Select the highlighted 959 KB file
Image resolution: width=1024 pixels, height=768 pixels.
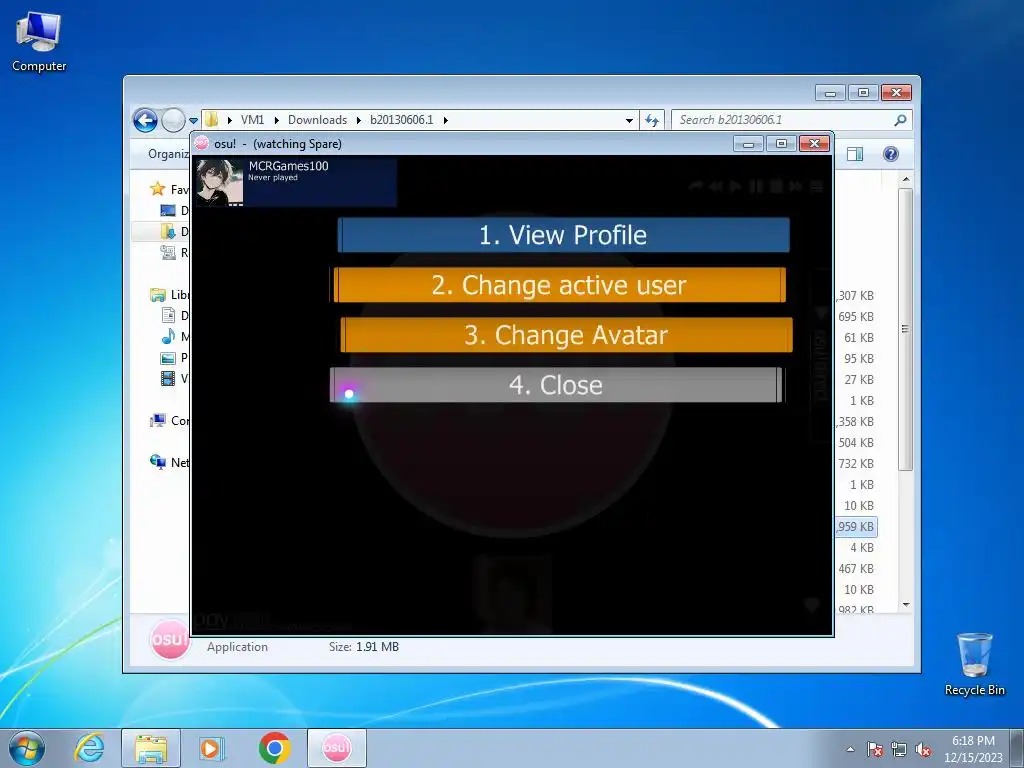(x=856, y=526)
